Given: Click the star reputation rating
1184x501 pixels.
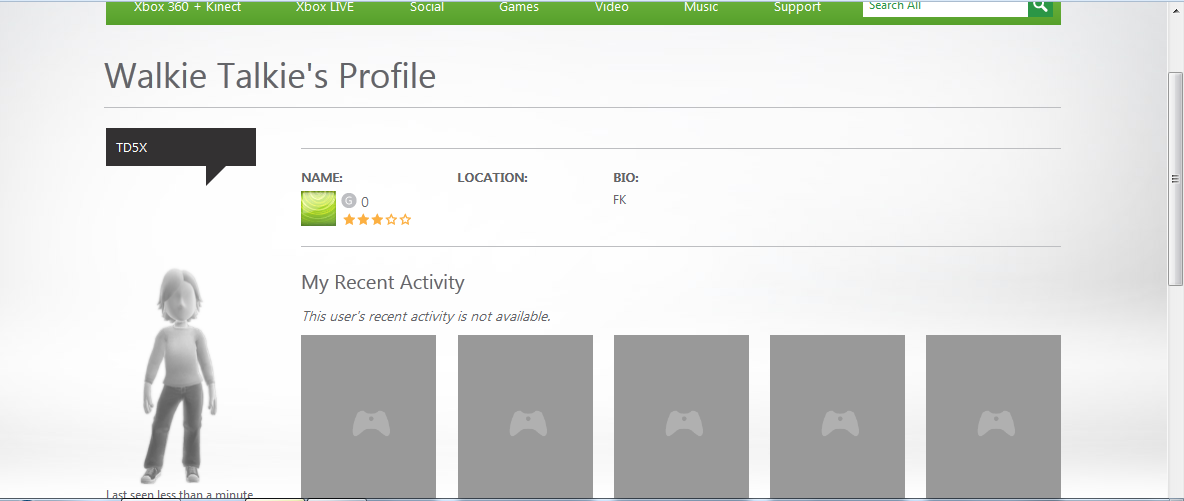Looking at the screenshot, I should [x=377, y=220].
